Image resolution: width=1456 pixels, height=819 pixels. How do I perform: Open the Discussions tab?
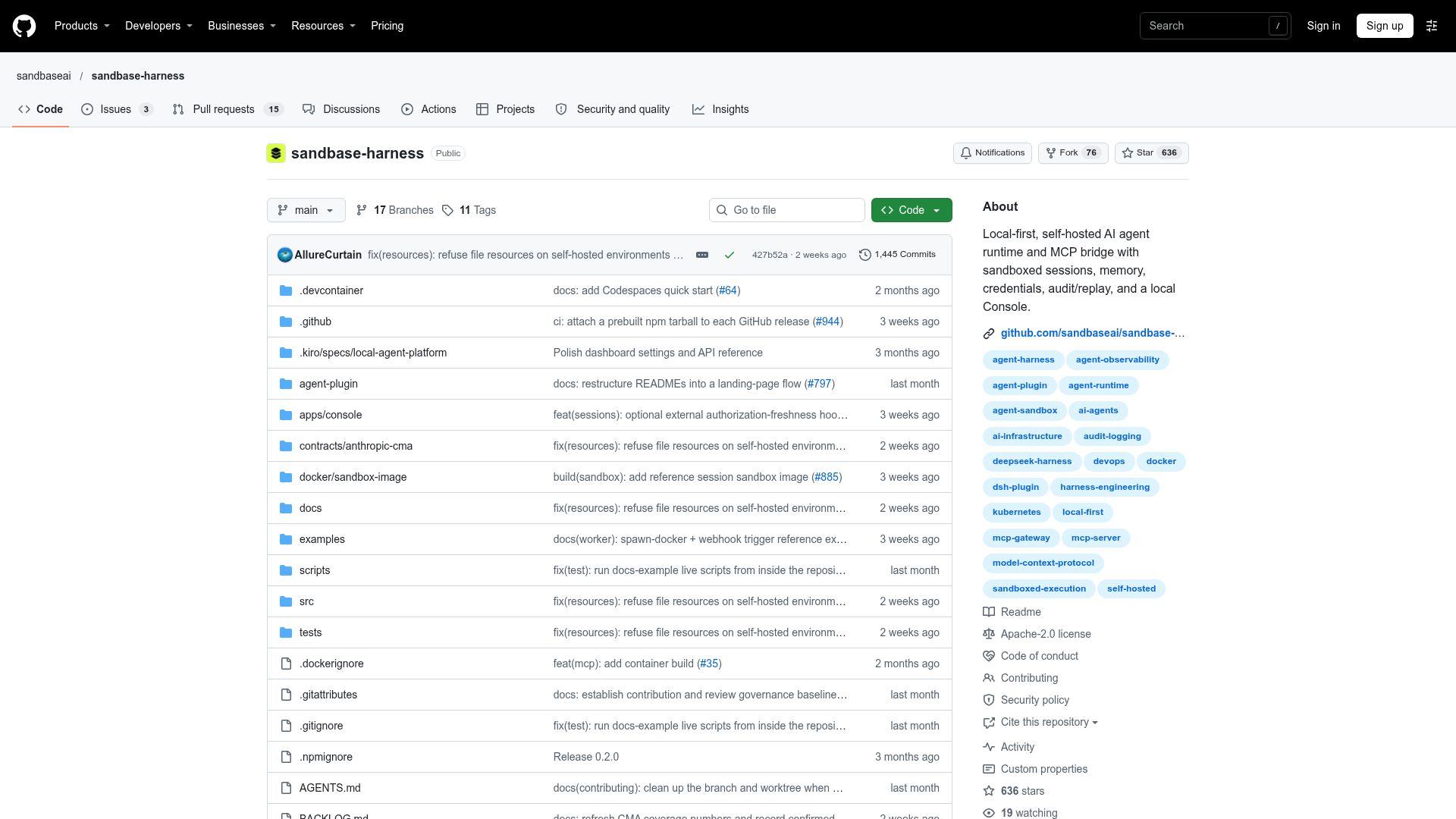coord(341,109)
